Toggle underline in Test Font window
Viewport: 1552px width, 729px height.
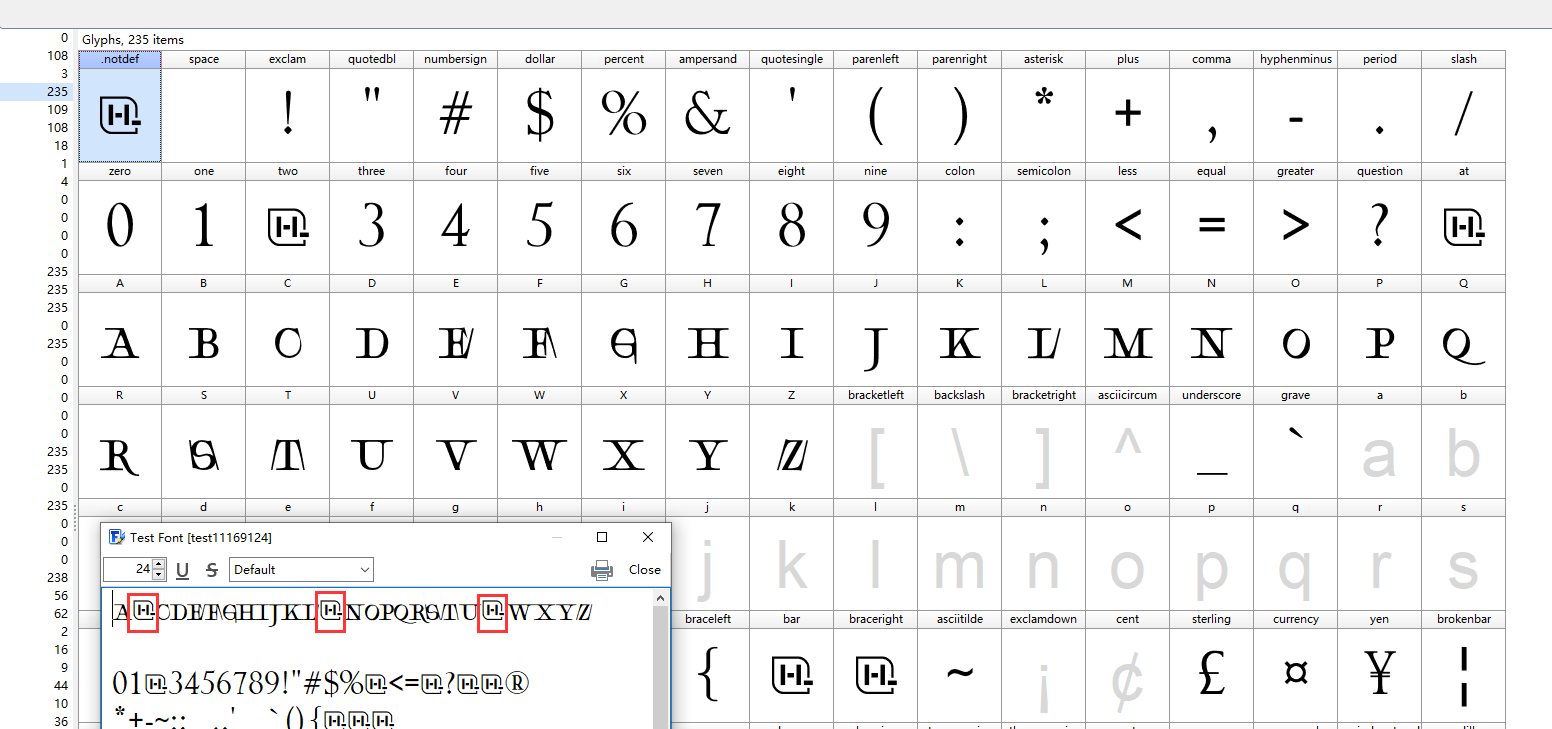[x=183, y=570]
